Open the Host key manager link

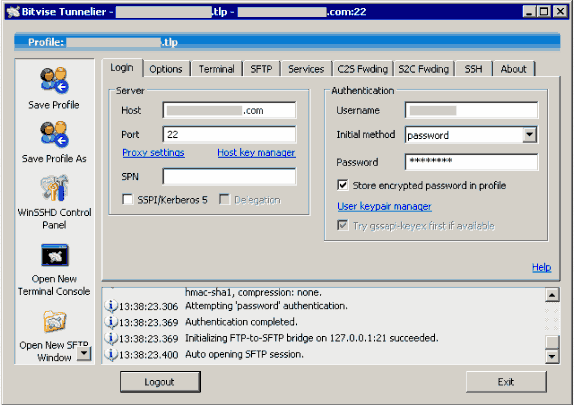click(256, 153)
